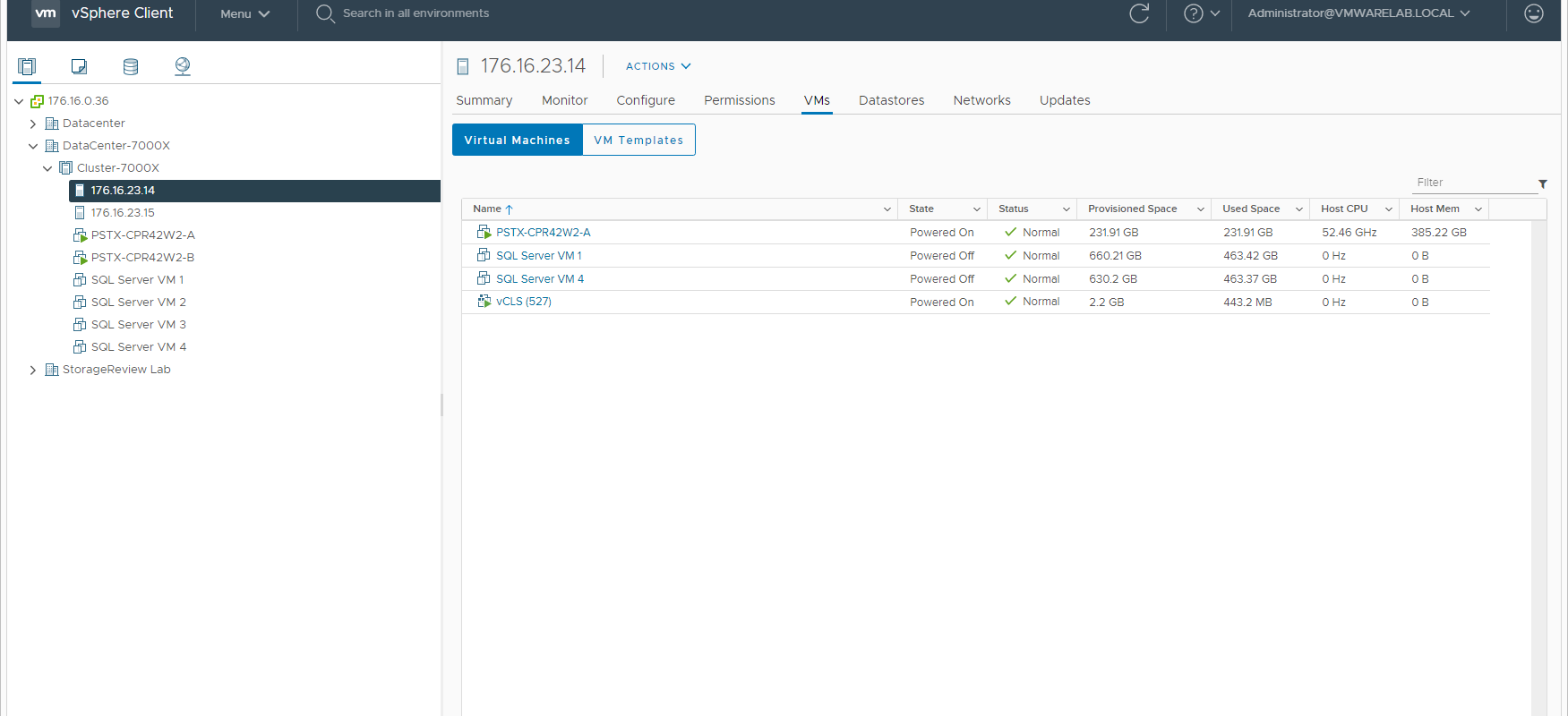Select the VM Templates button

pyautogui.click(x=638, y=140)
